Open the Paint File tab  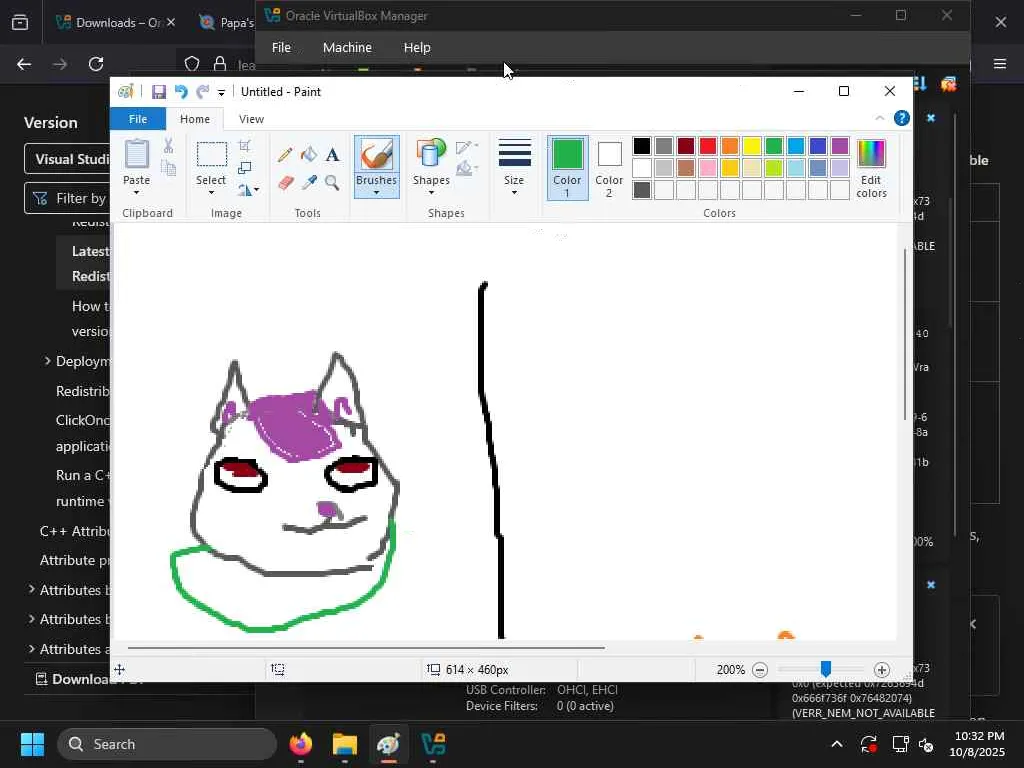pos(138,119)
